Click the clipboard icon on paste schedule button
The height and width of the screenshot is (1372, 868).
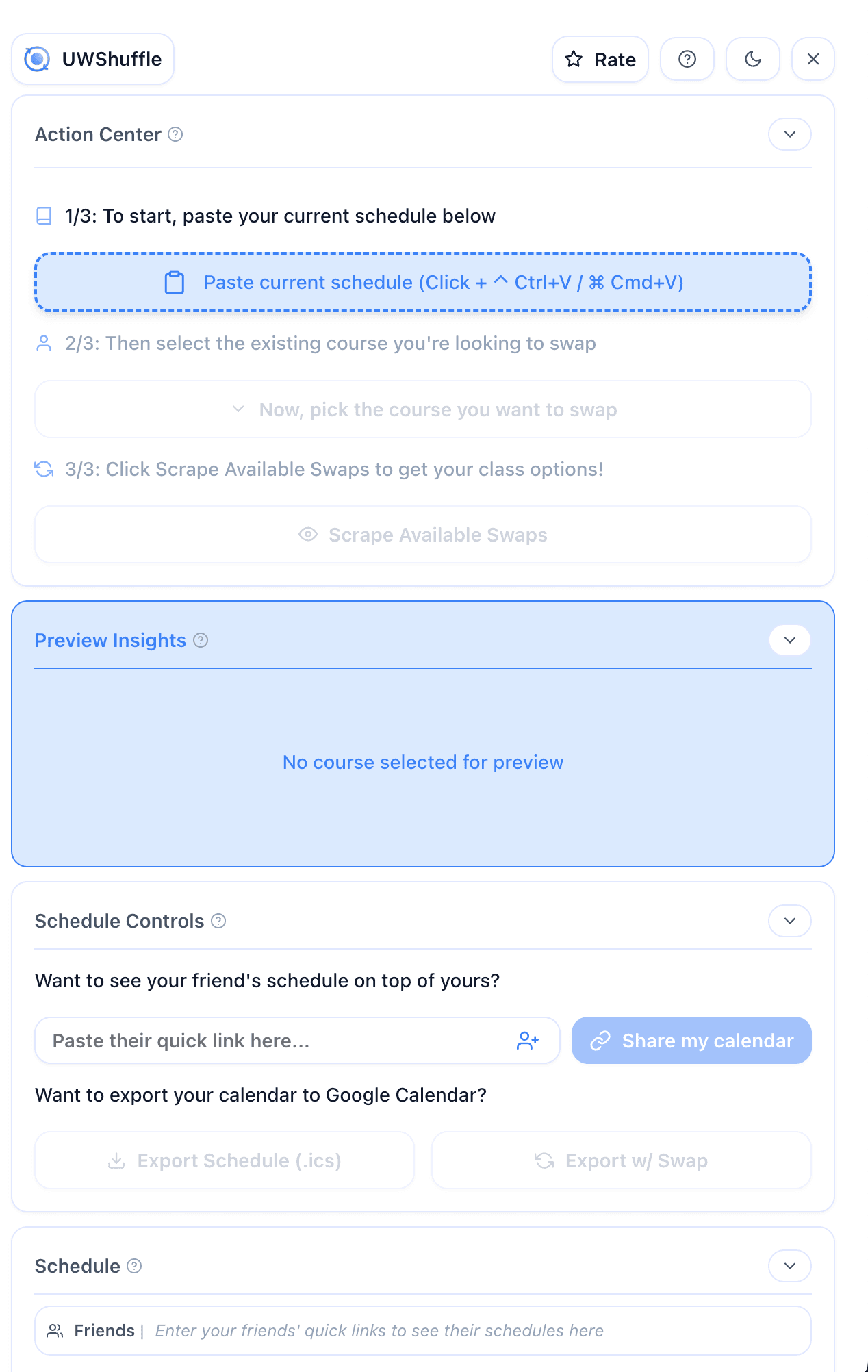[x=175, y=282]
